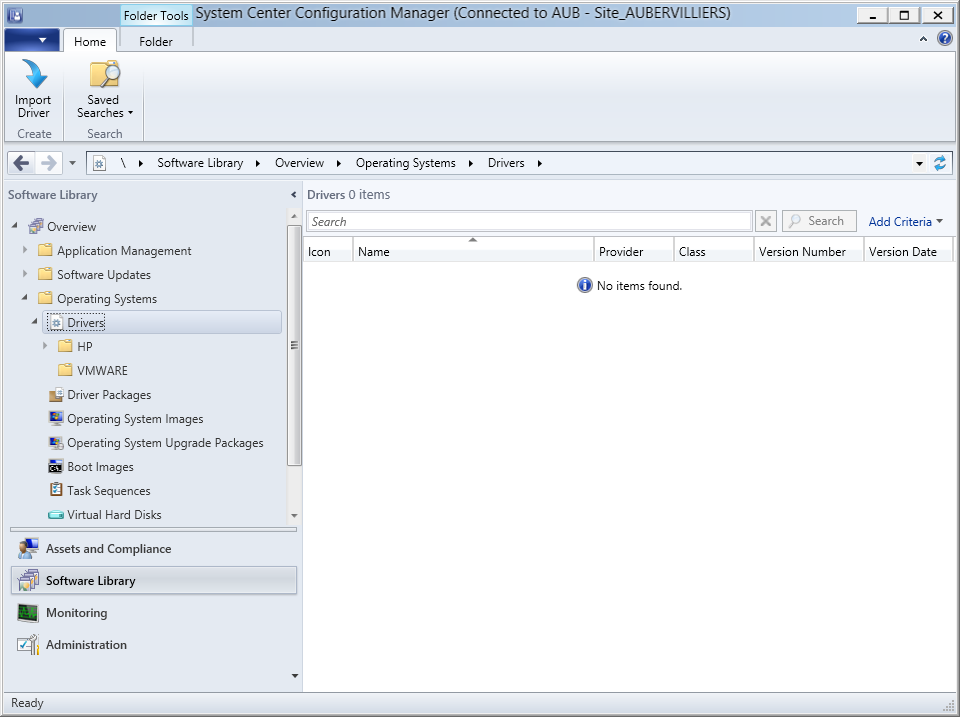This screenshot has width=960, height=717.
Task: Click the tree pane vertical scrollbar thumb
Action: (294, 345)
